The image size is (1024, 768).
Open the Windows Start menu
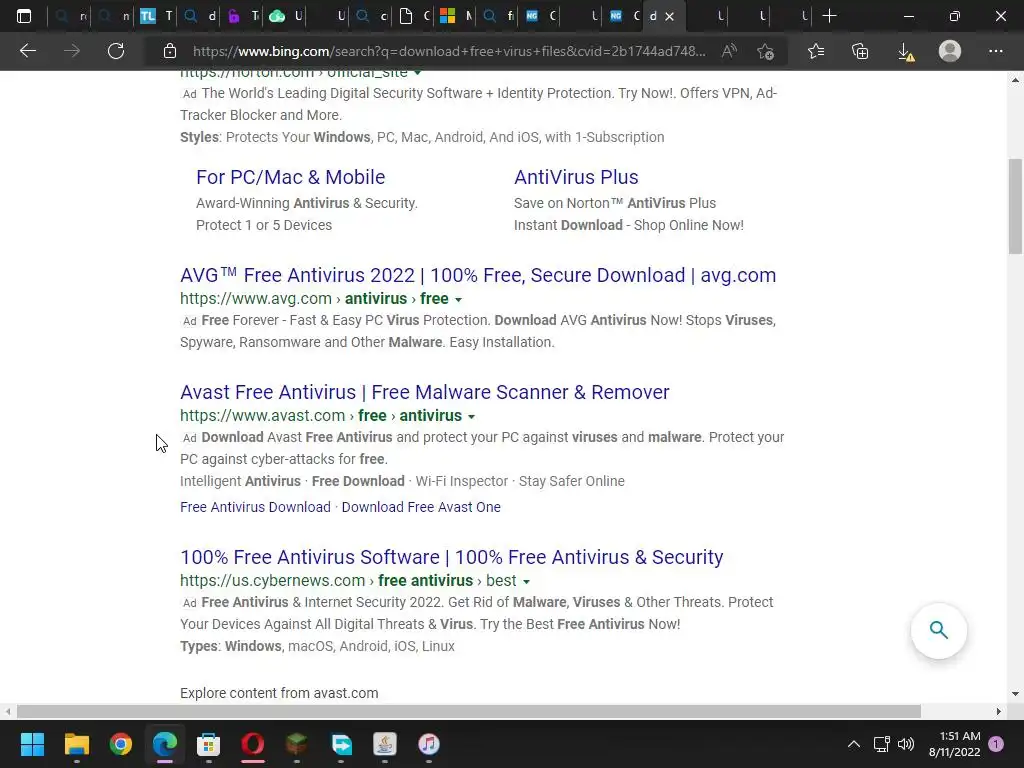32,744
